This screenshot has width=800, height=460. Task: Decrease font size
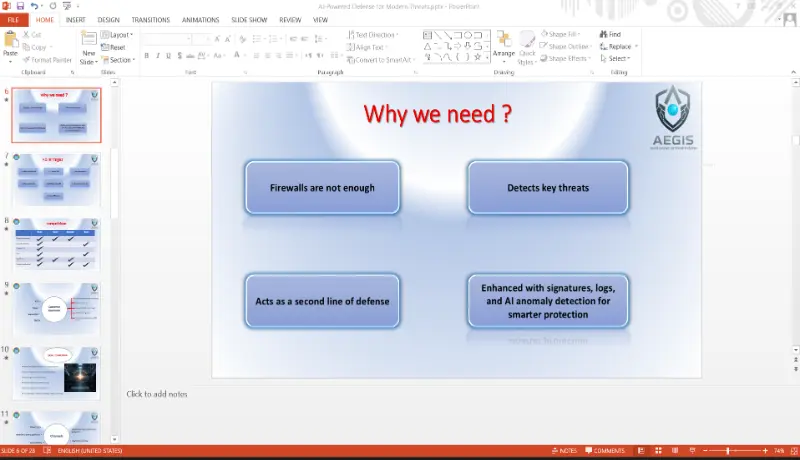(x=228, y=39)
